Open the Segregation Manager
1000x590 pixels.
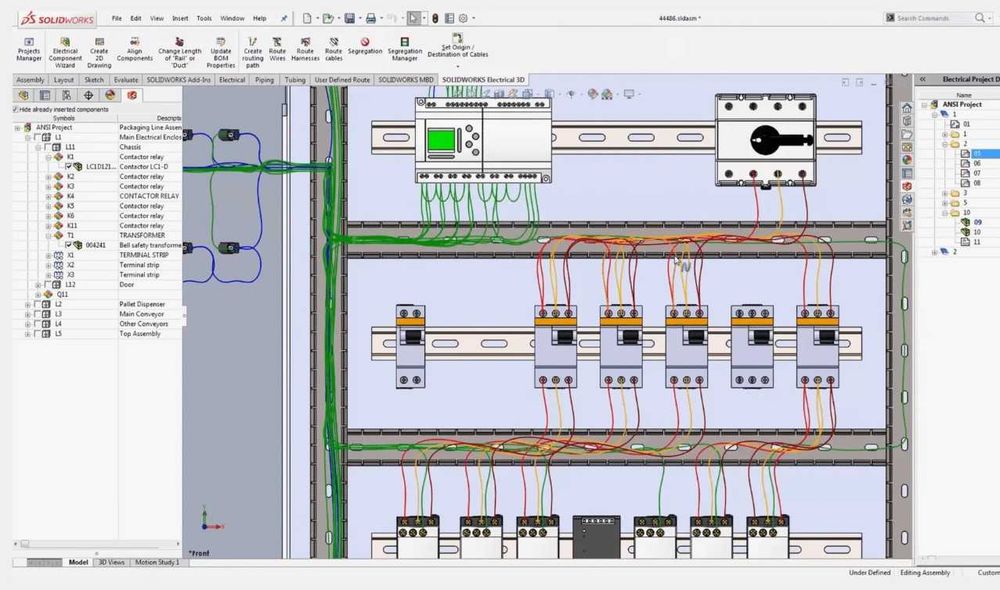pyautogui.click(x=404, y=50)
